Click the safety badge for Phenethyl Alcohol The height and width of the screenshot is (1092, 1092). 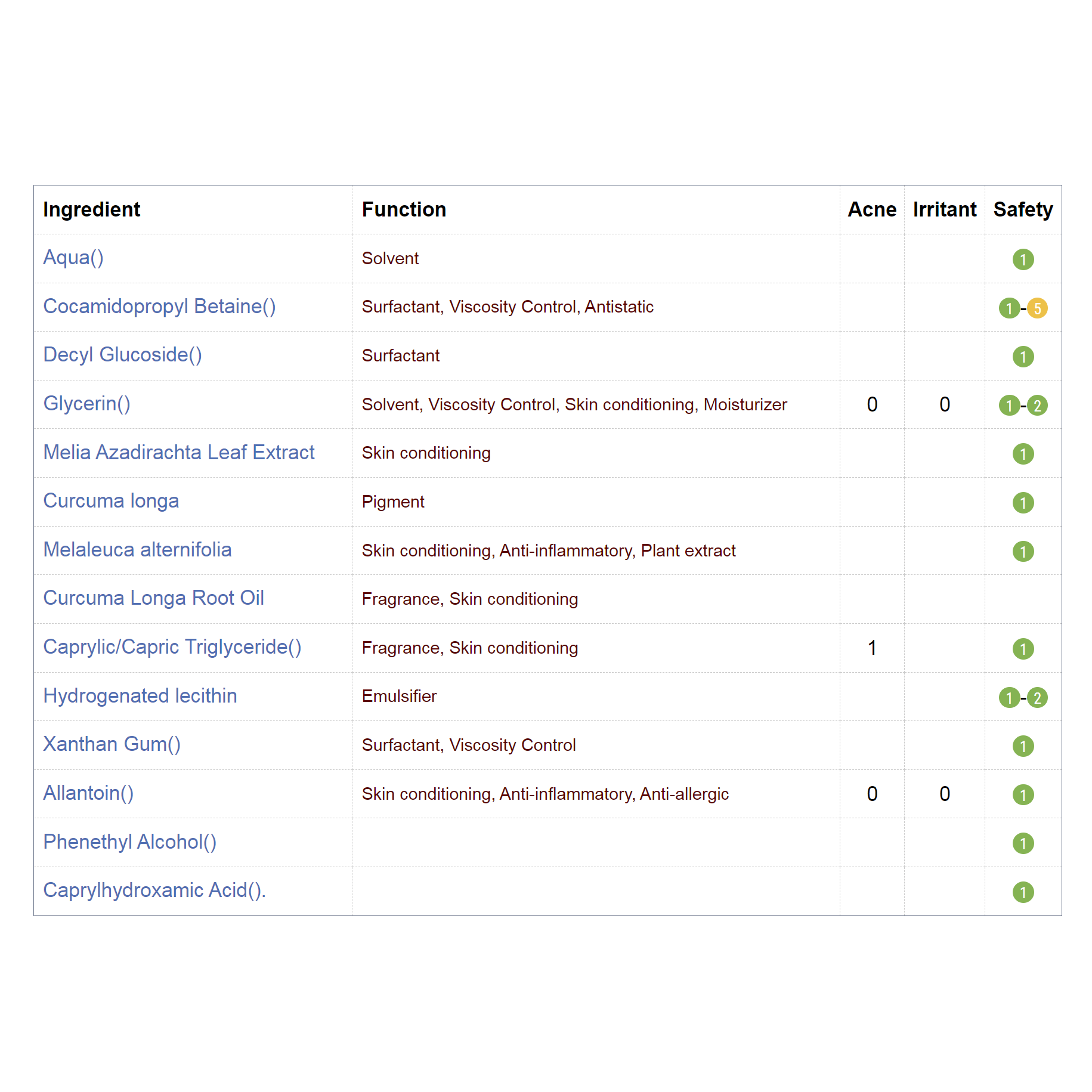point(1023,843)
